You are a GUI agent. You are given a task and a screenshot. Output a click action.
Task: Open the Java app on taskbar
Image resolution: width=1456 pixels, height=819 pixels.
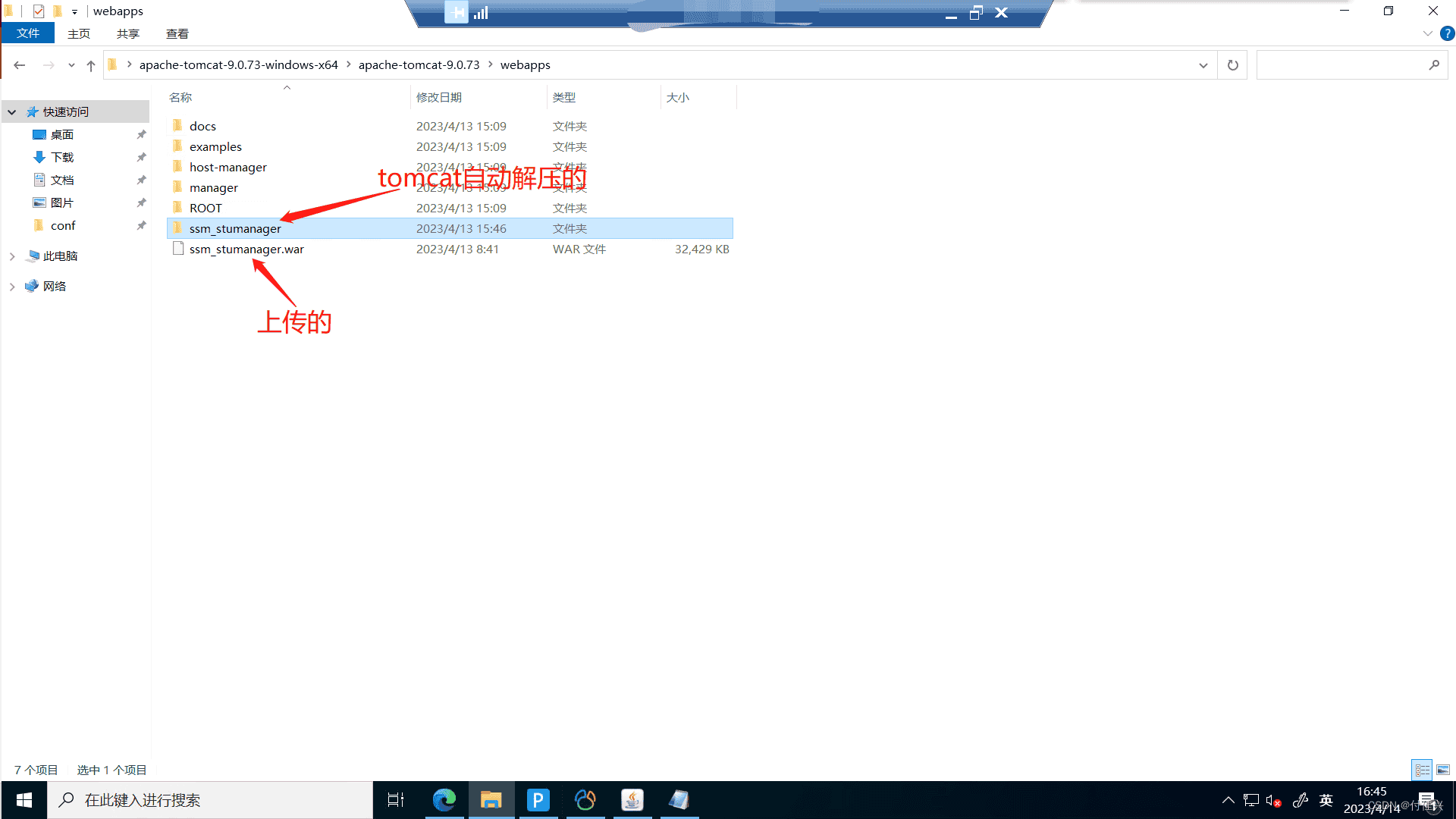pos(632,800)
